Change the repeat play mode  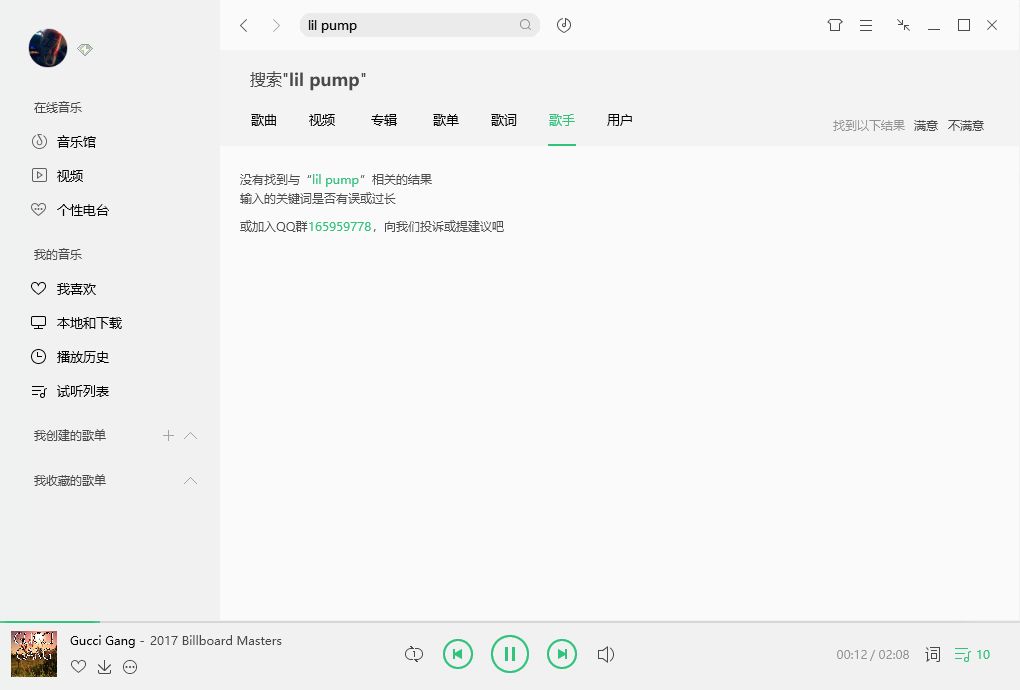click(x=413, y=654)
